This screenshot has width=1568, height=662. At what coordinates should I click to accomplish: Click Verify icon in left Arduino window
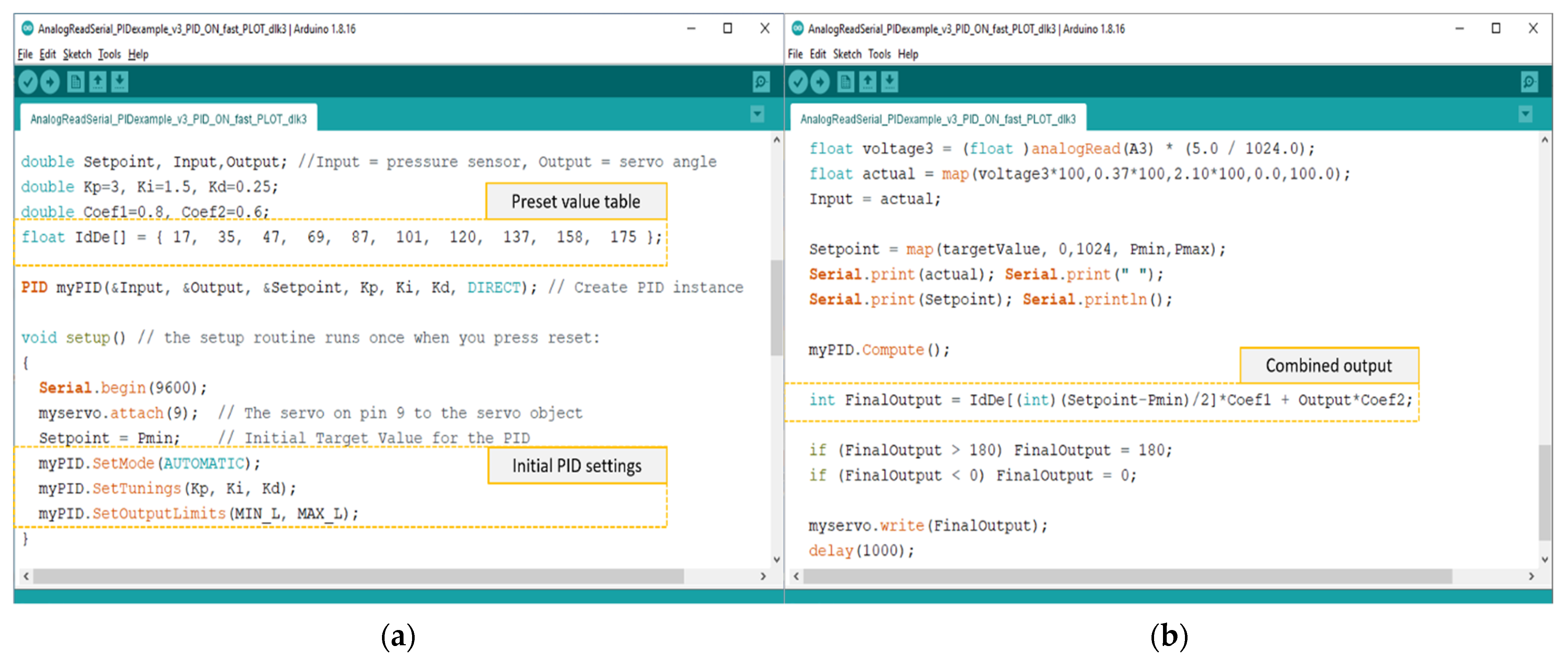coord(28,82)
